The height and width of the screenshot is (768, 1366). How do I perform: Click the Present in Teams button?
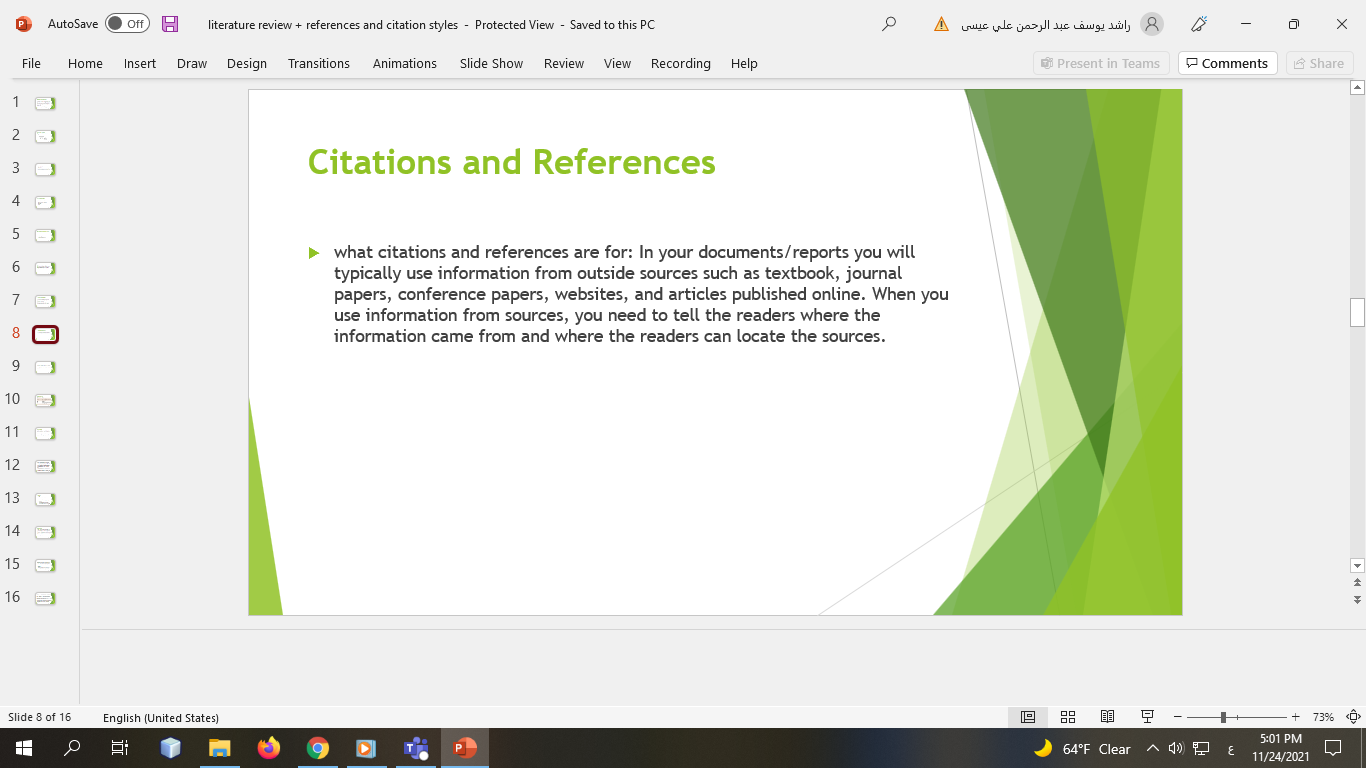click(x=1101, y=63)
